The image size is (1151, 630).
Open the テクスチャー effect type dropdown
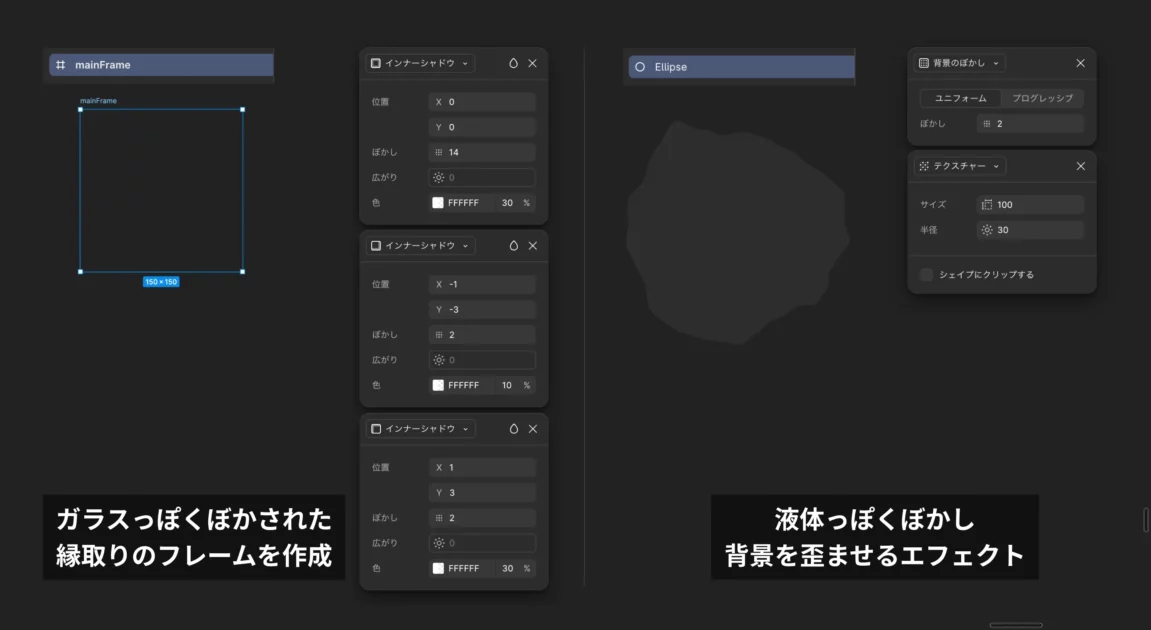[x=960, y=166]
